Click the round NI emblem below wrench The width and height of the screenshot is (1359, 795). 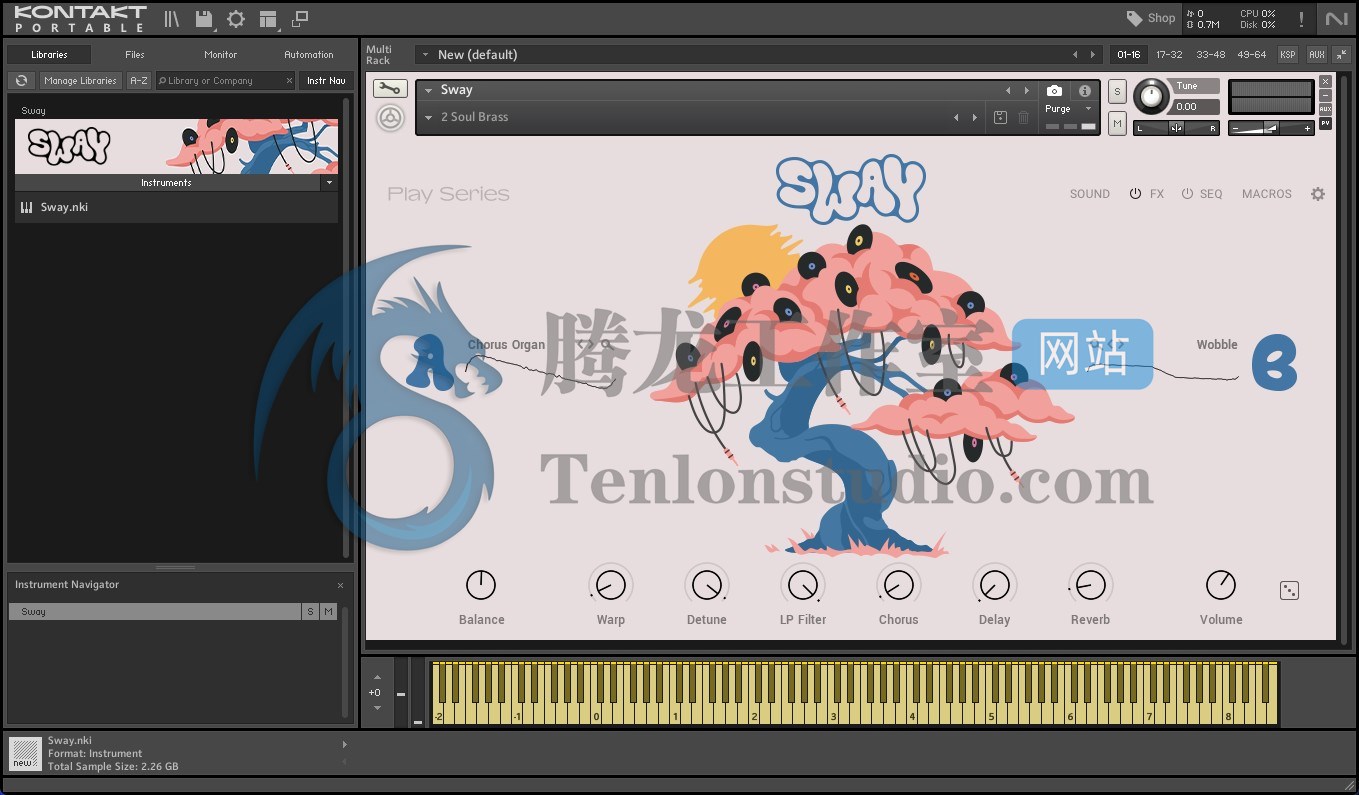389,119
